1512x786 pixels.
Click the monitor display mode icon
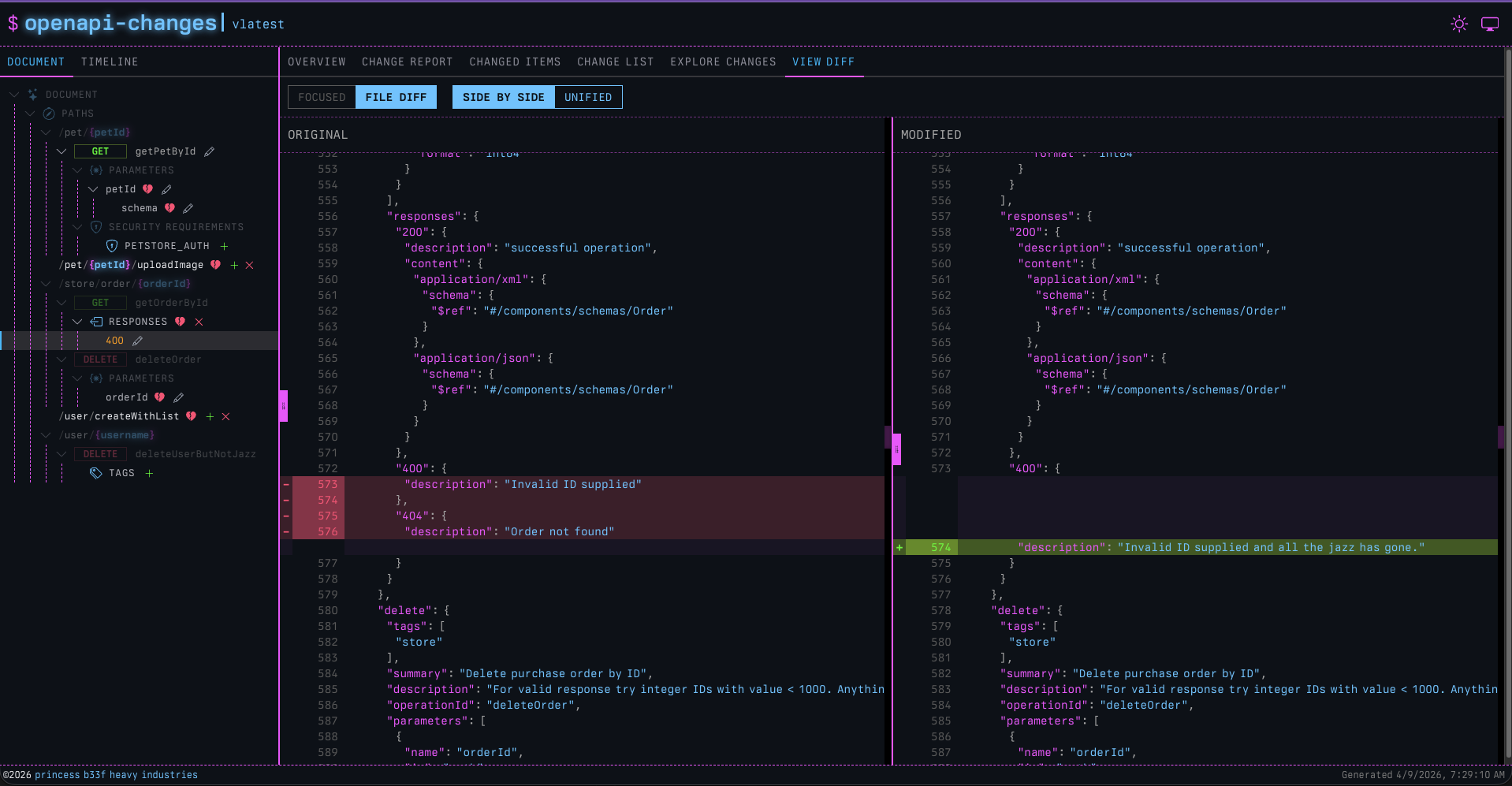tap(1490, 24)
